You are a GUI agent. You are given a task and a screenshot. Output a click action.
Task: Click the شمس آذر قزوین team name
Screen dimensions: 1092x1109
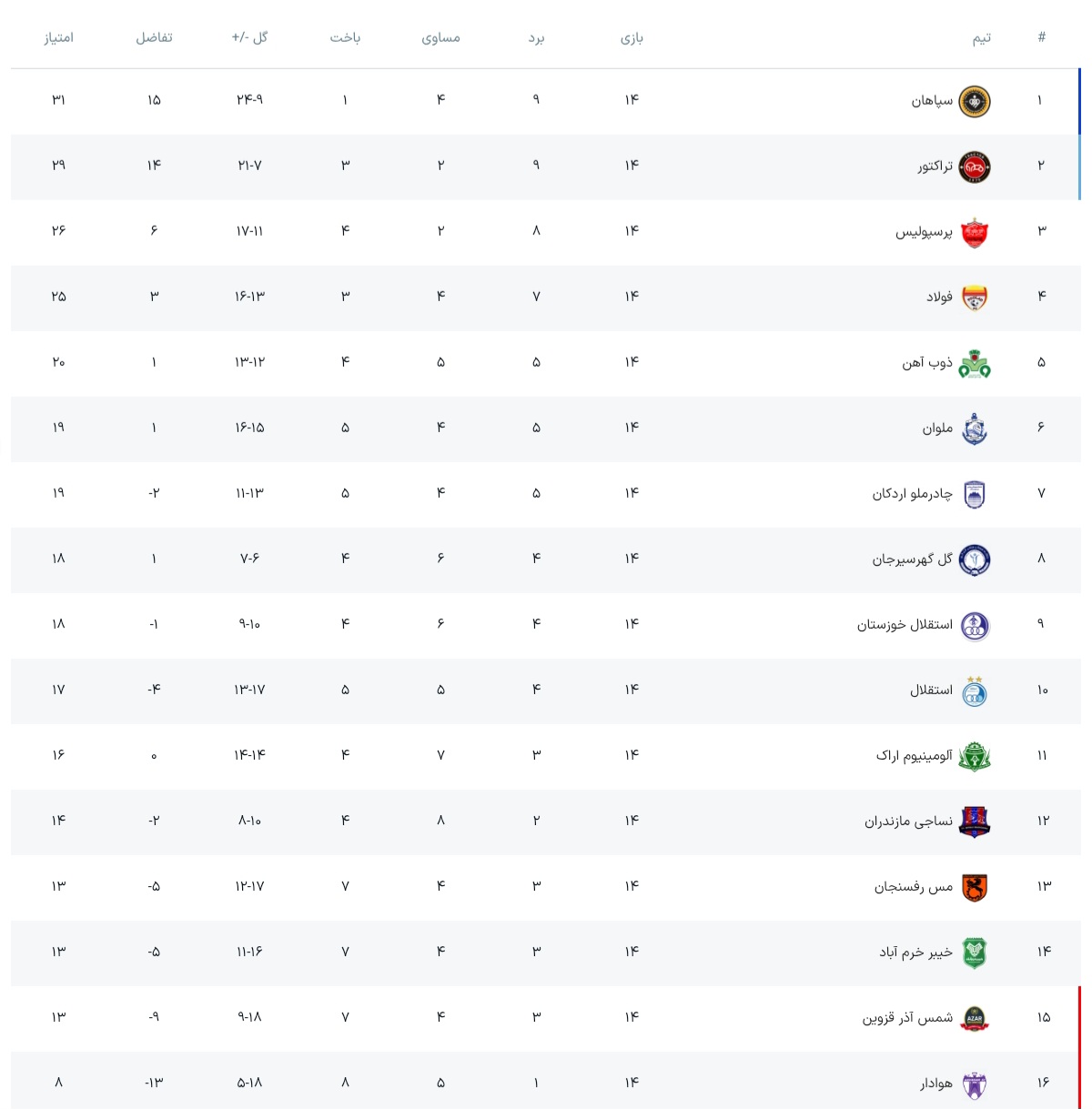tap(907, 1017)
